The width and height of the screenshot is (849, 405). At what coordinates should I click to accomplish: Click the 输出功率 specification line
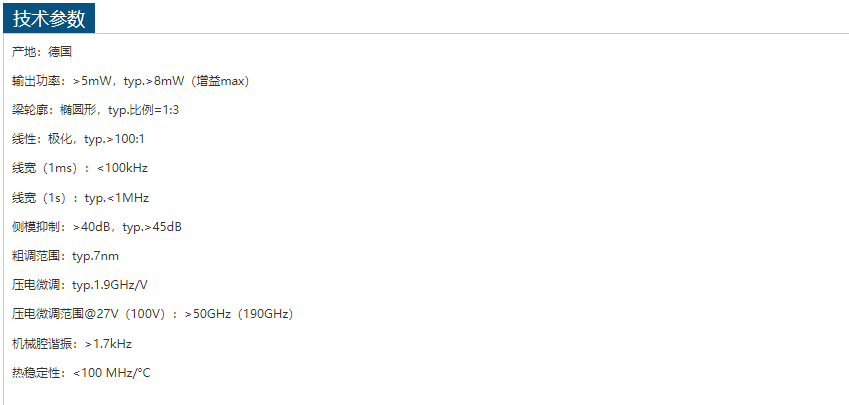tap(130, 81)
